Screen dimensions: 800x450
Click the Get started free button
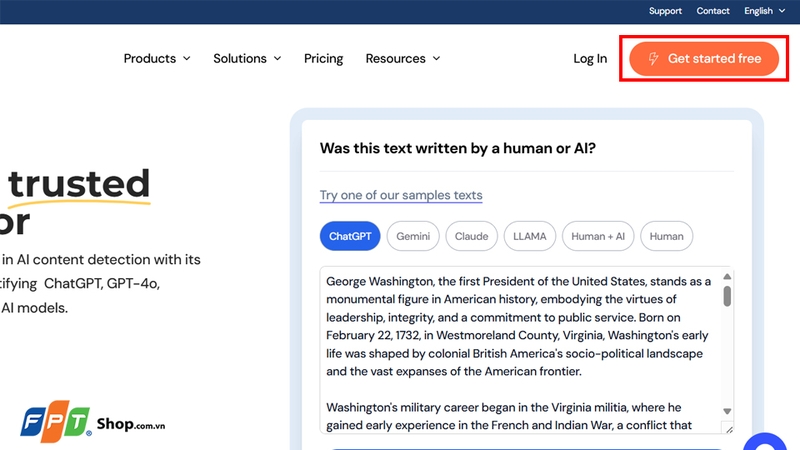704,59
